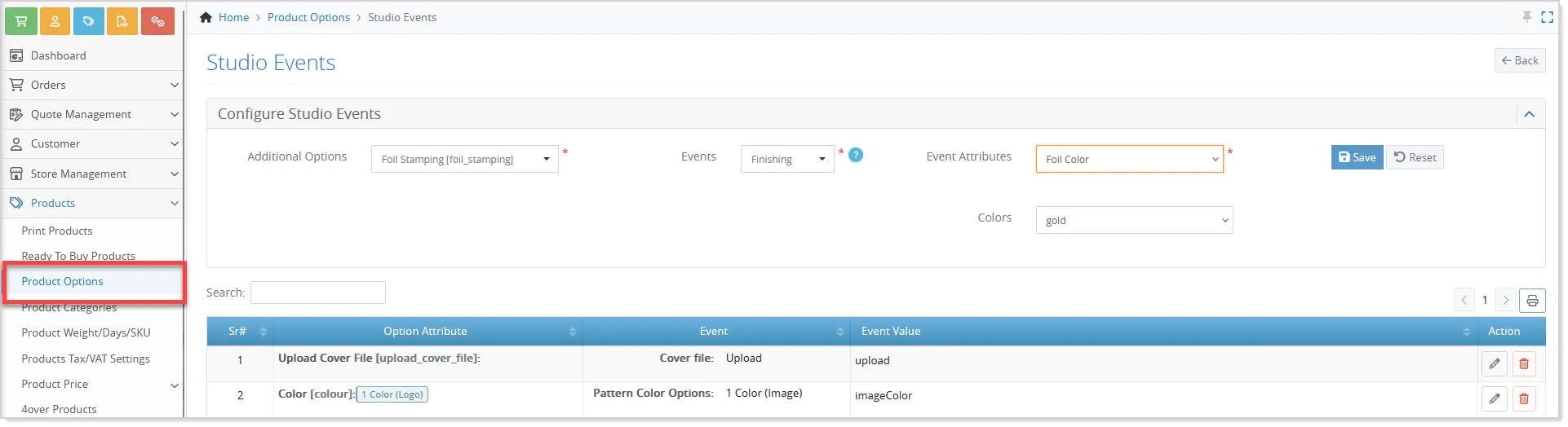Click the Reset button
The image size is (1568, 427).
coord(1415,157)
